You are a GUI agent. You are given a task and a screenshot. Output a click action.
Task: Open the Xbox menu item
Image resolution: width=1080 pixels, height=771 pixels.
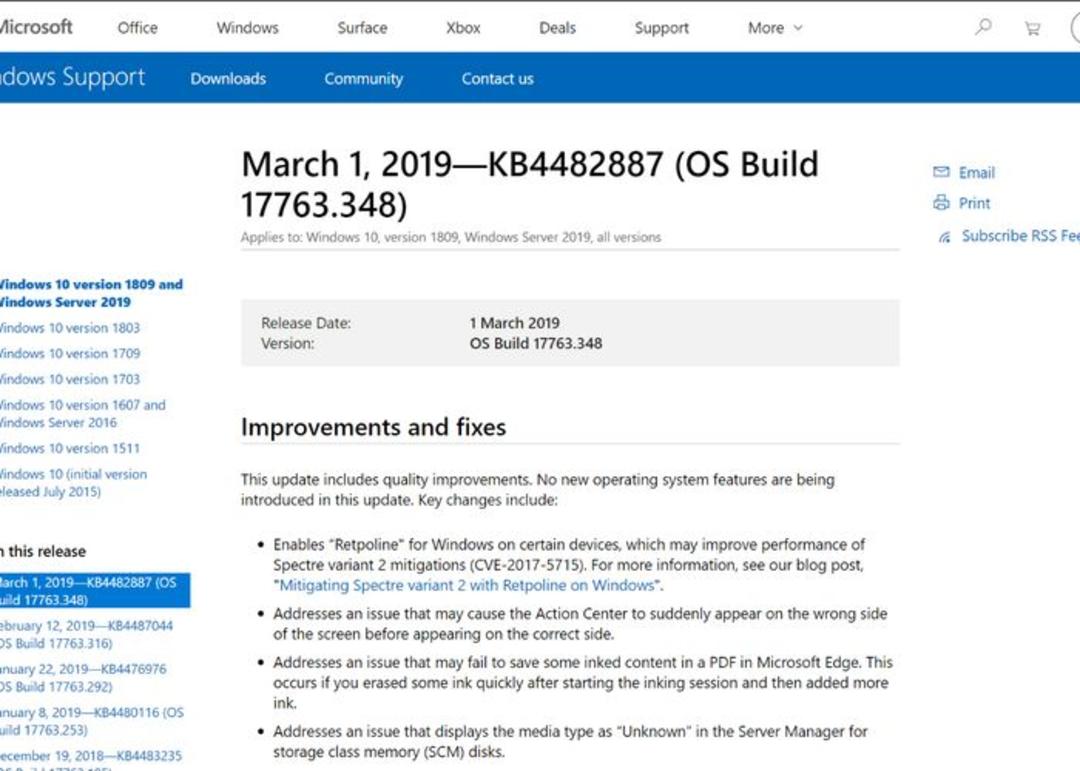point(463,28)
